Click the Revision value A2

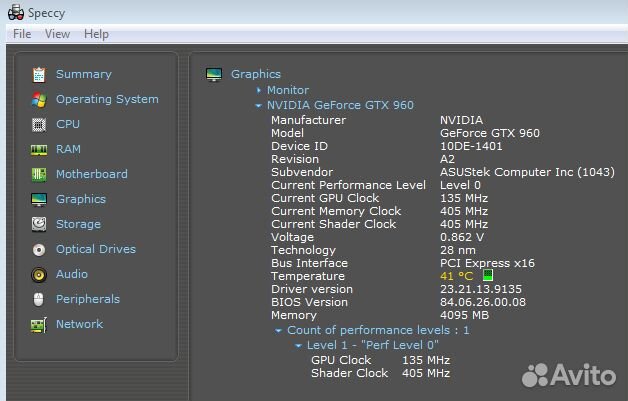click(447, 159)
